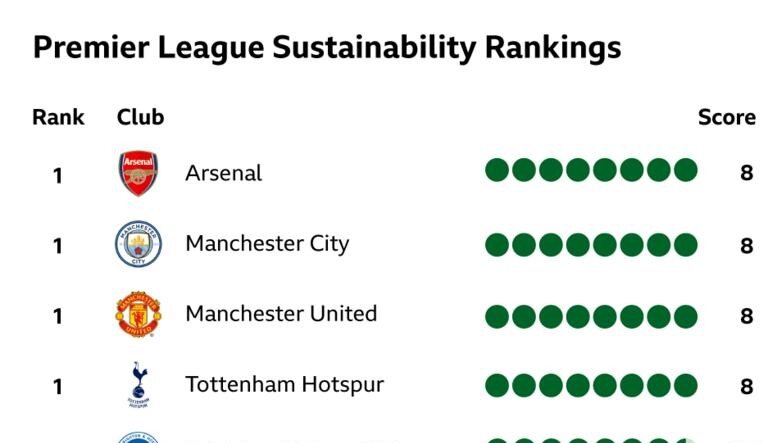
Task: Click the Rank column header
Action: tap(58, 117)
